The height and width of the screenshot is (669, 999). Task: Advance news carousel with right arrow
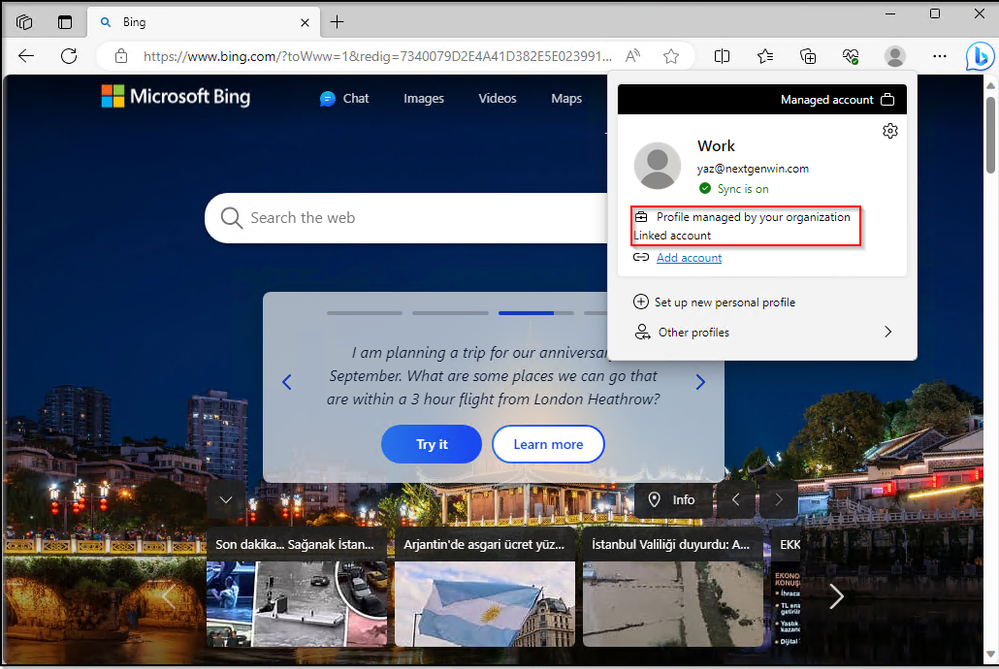click(836, 596)
